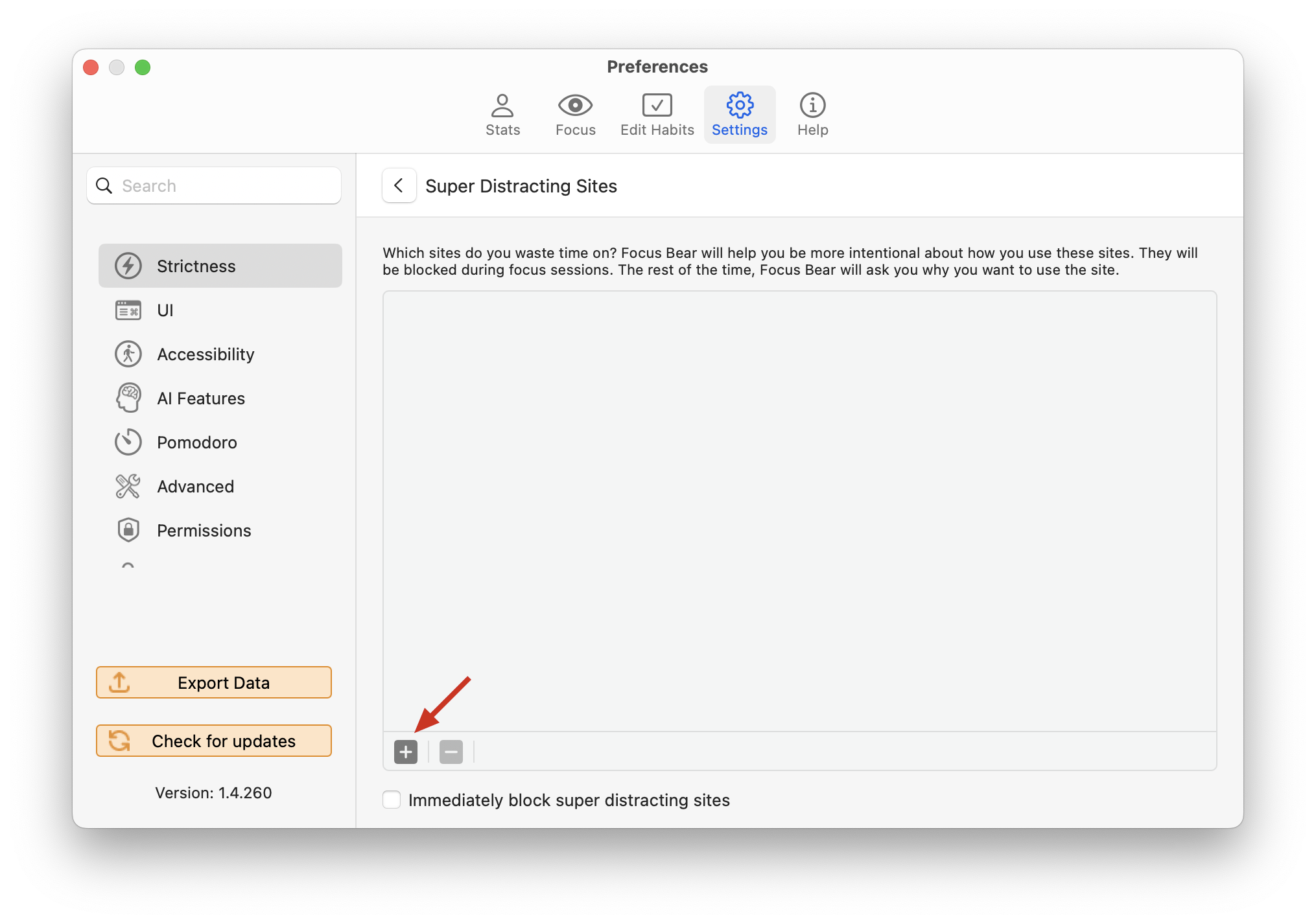Open Advanced settings

pyautogui.click(x=220, y=486)
